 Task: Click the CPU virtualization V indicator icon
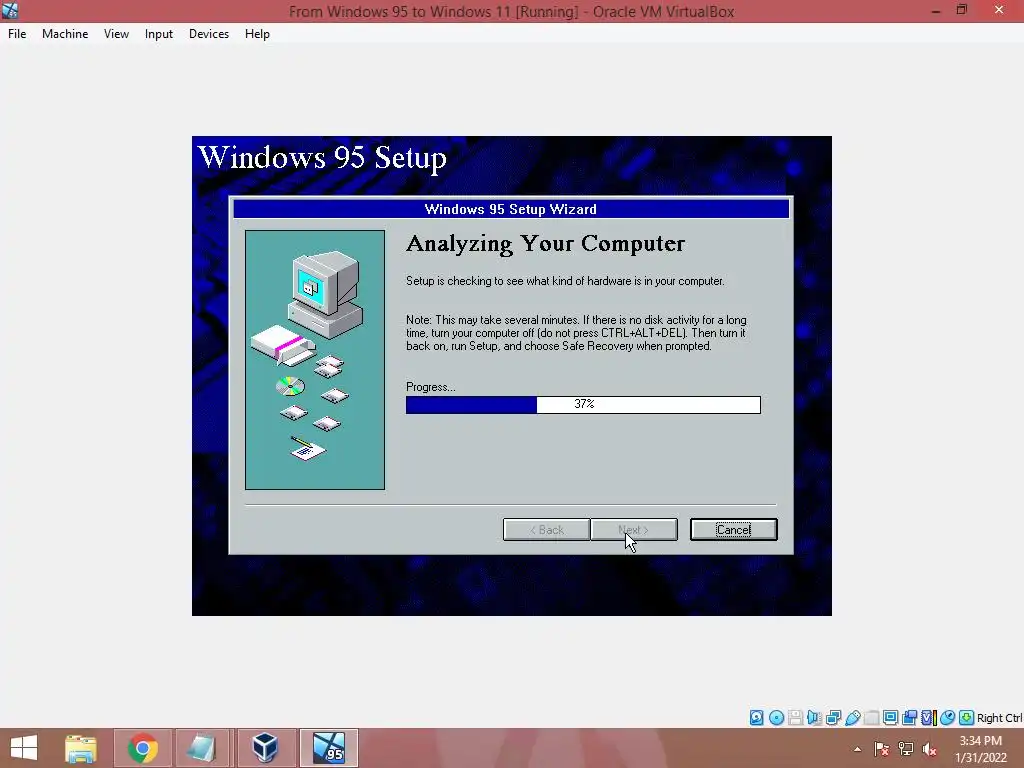(x=929, y=718)
